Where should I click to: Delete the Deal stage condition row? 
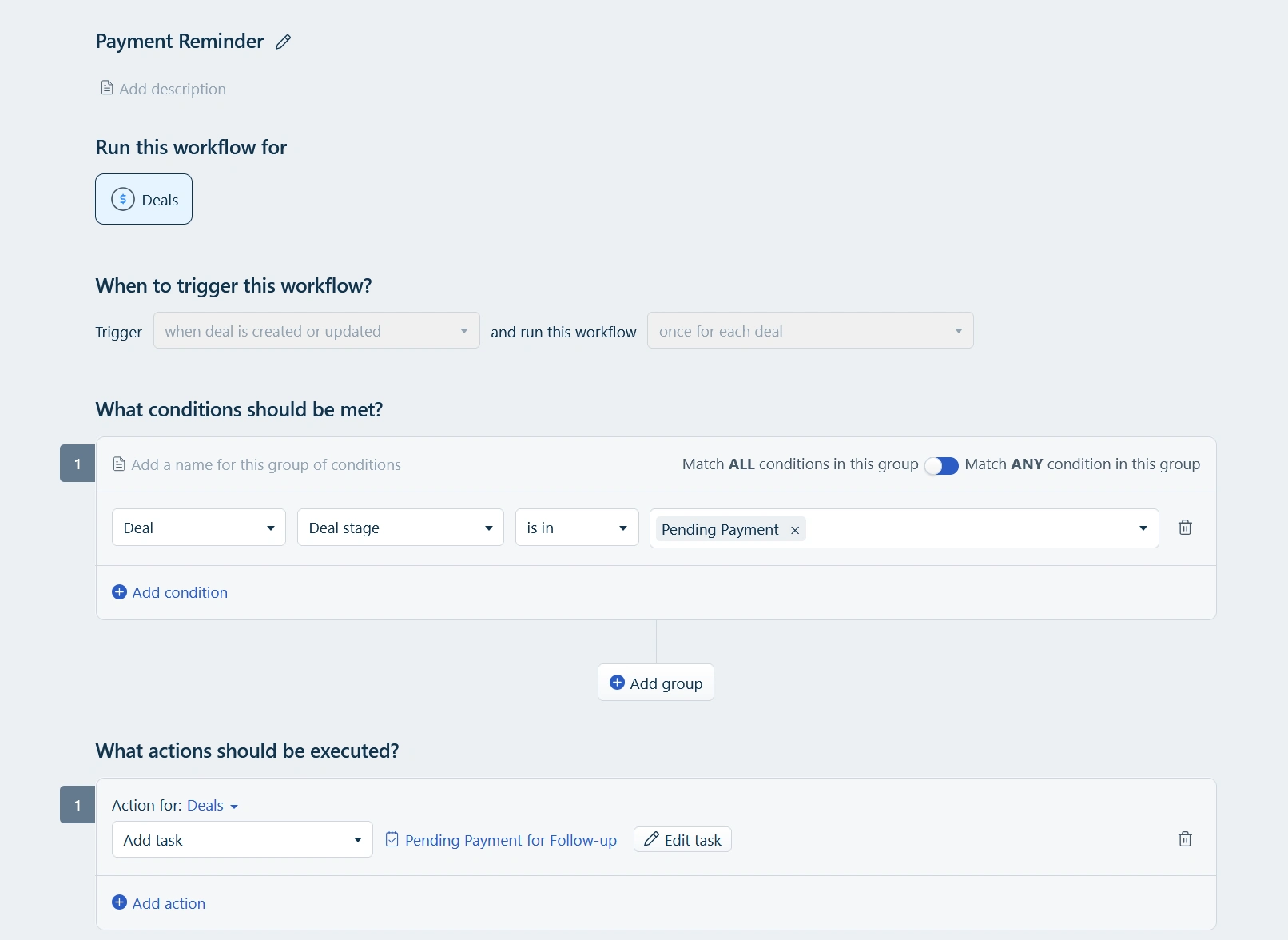tap(1185, 528)
